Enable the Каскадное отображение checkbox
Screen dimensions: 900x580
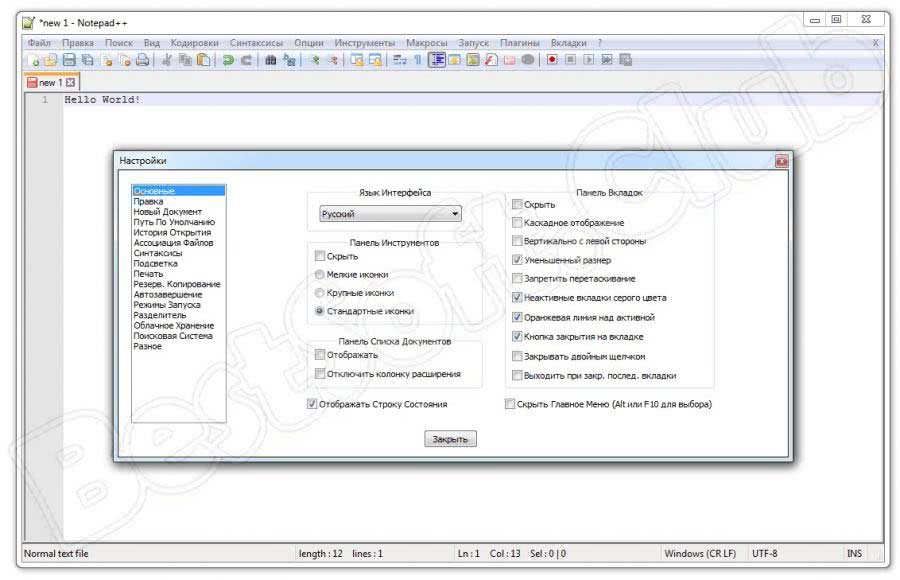[517, 223]
